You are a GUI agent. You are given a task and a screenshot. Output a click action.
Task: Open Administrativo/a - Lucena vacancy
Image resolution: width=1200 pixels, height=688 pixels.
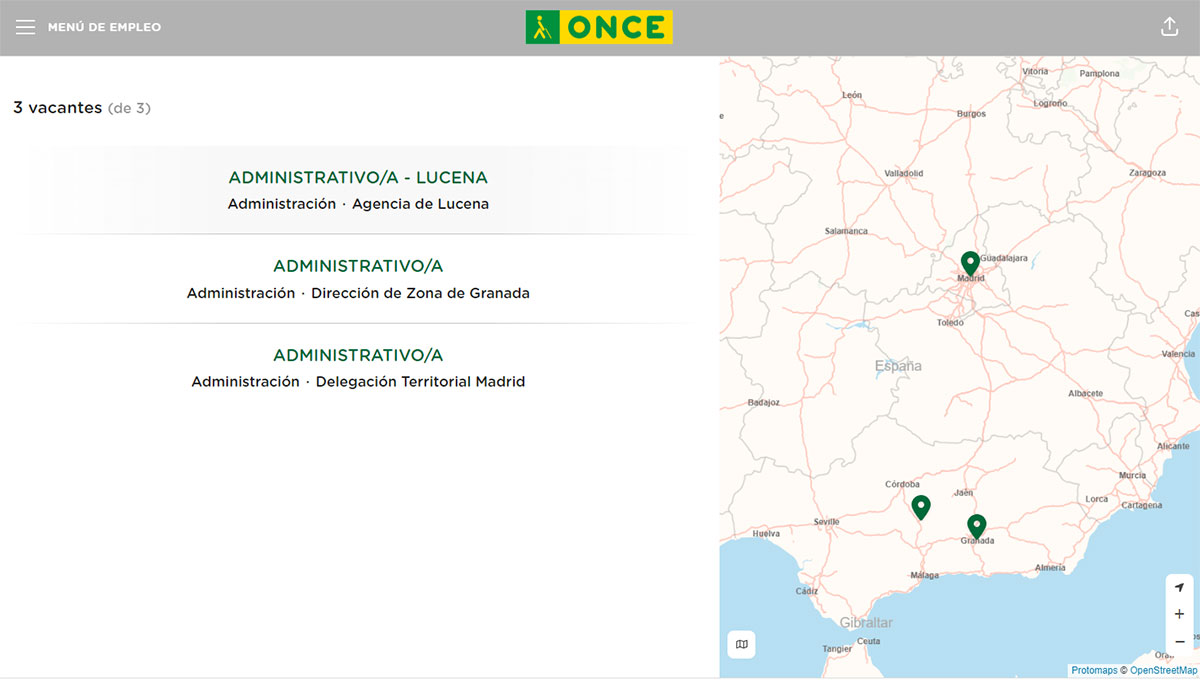(358, 178)
